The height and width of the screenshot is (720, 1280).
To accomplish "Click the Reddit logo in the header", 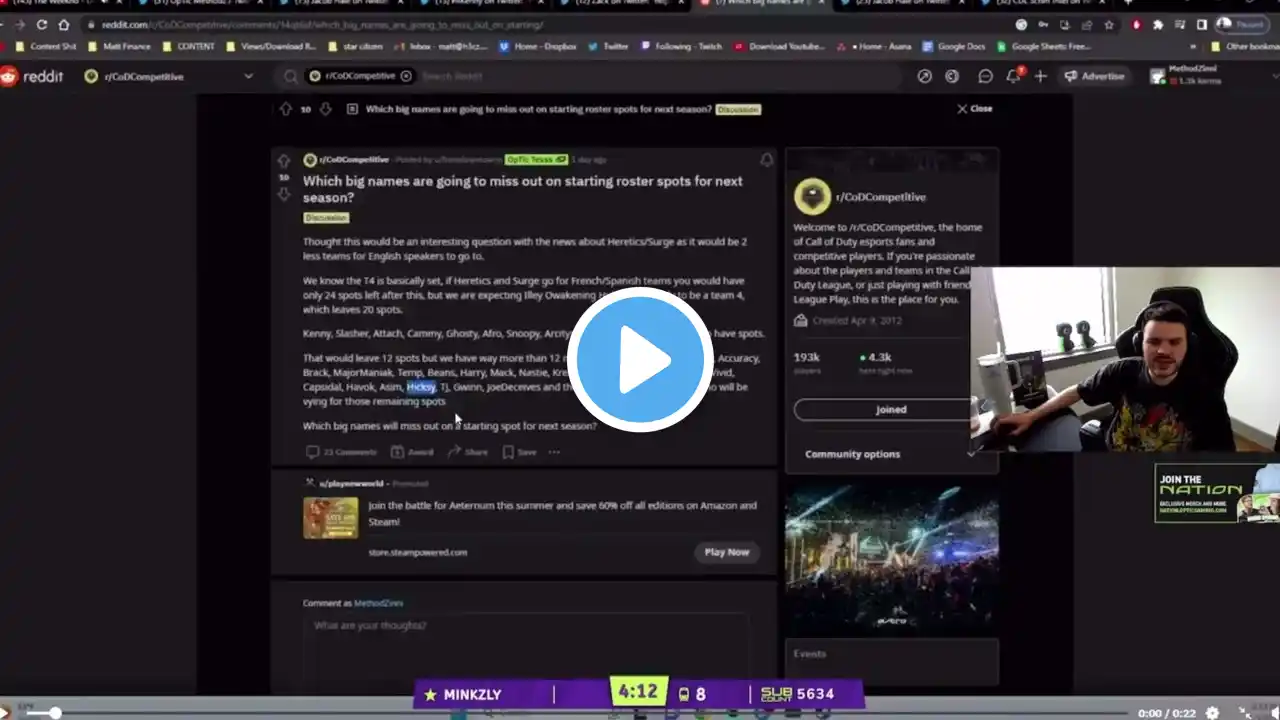I will point(32,76).
